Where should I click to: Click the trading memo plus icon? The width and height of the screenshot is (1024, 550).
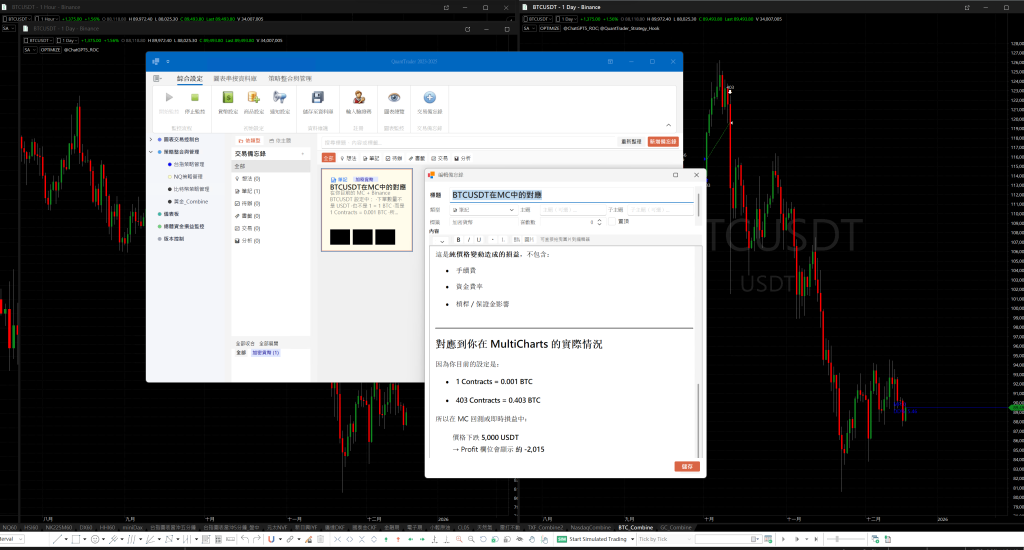[x=430, y=98]
